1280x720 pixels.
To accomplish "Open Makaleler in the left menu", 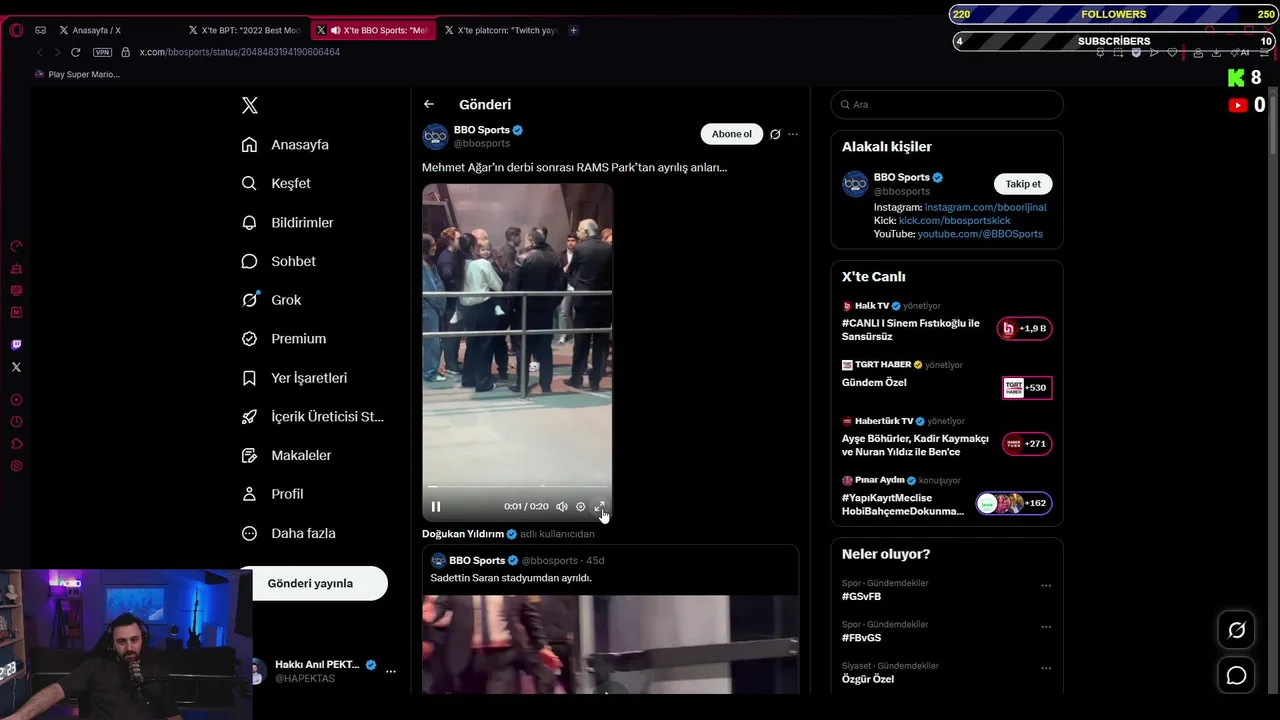I will pos(287,456).
